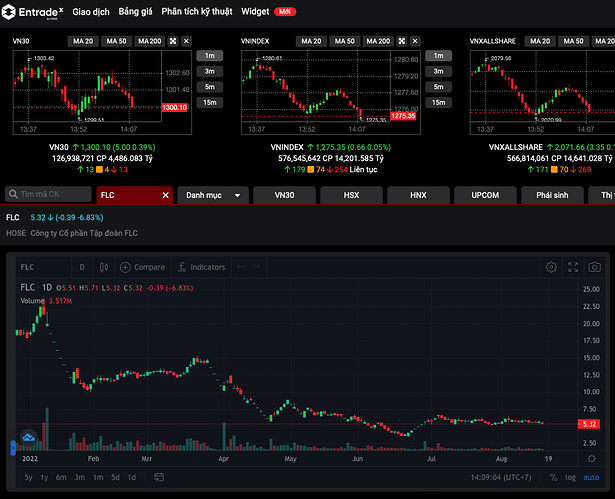The image size is (615, 499).
Task: Toggle MA 200 on VNINDEX chart
Action: tap(378, 40)
